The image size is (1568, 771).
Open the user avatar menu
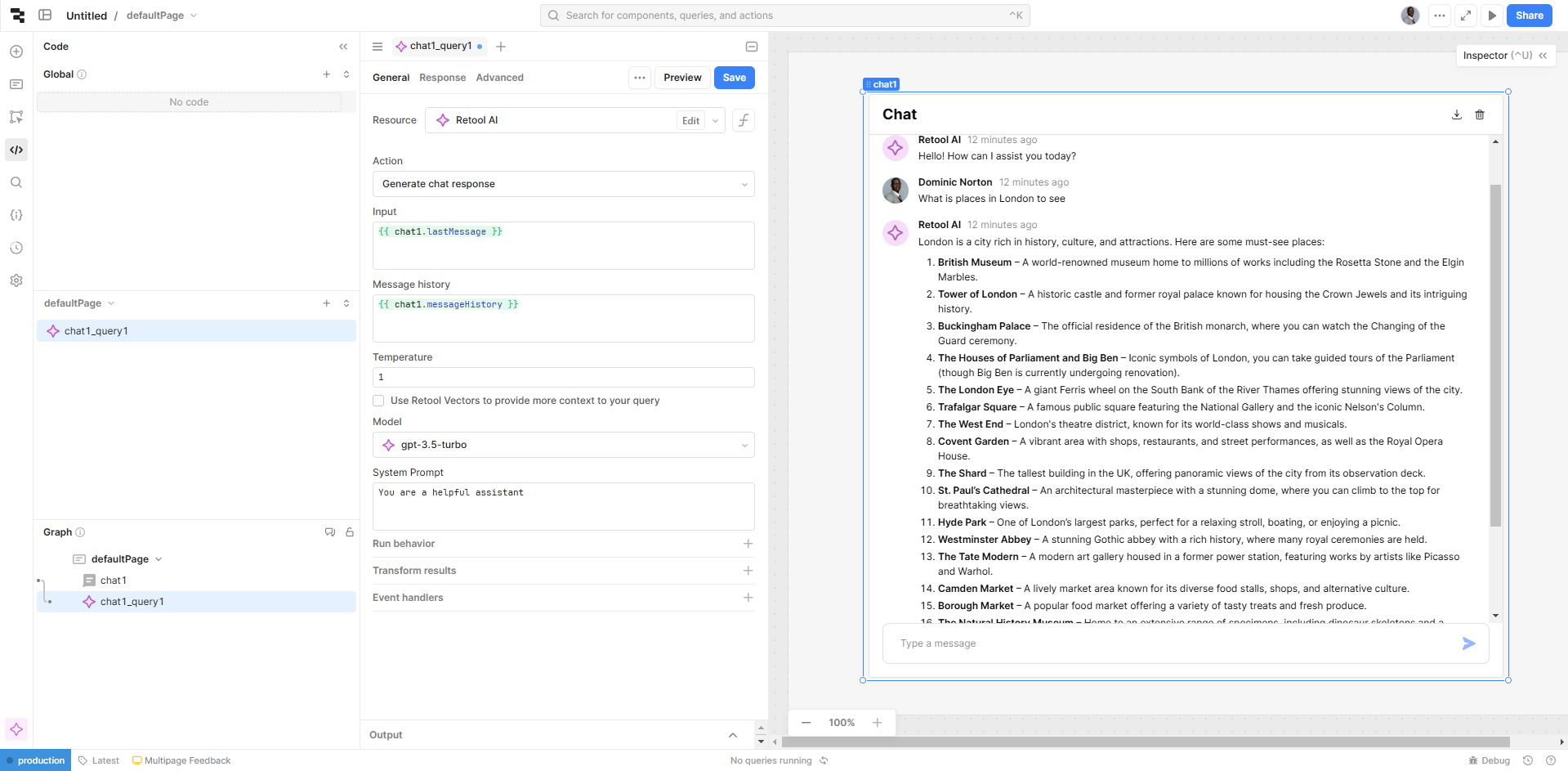pos(1410,16)
